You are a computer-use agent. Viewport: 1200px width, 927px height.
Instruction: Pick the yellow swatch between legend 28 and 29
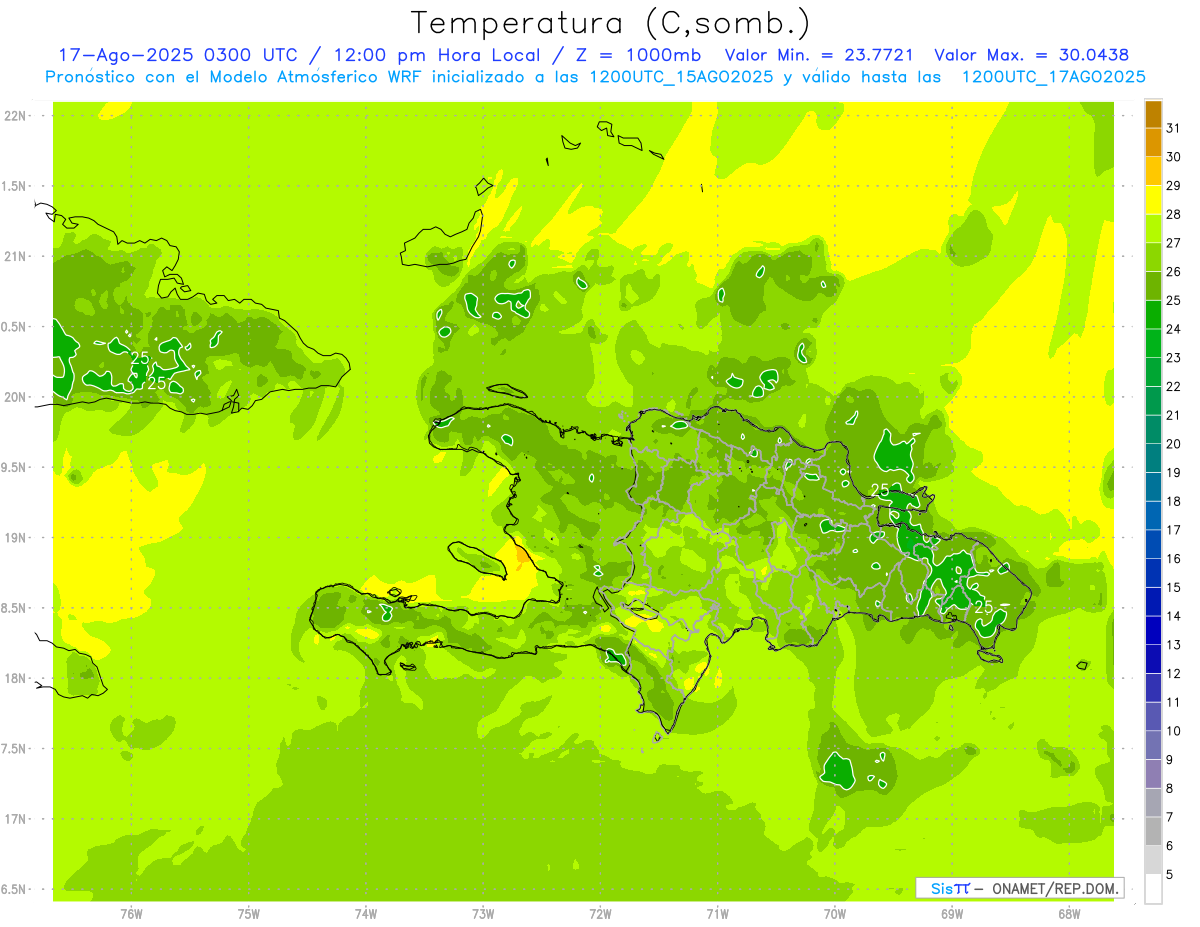(x=1153, y=200)
